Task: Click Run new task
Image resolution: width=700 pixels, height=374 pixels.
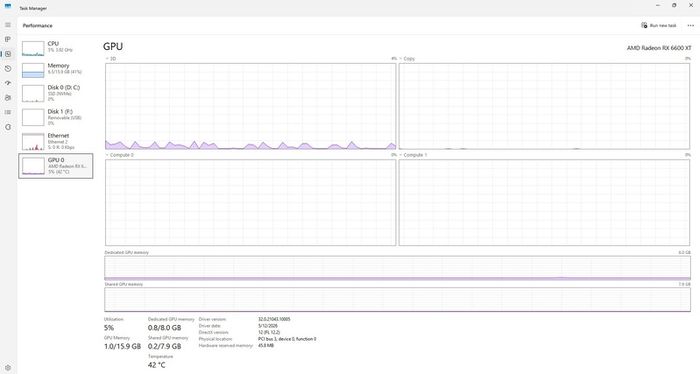Action: [659, 25]
